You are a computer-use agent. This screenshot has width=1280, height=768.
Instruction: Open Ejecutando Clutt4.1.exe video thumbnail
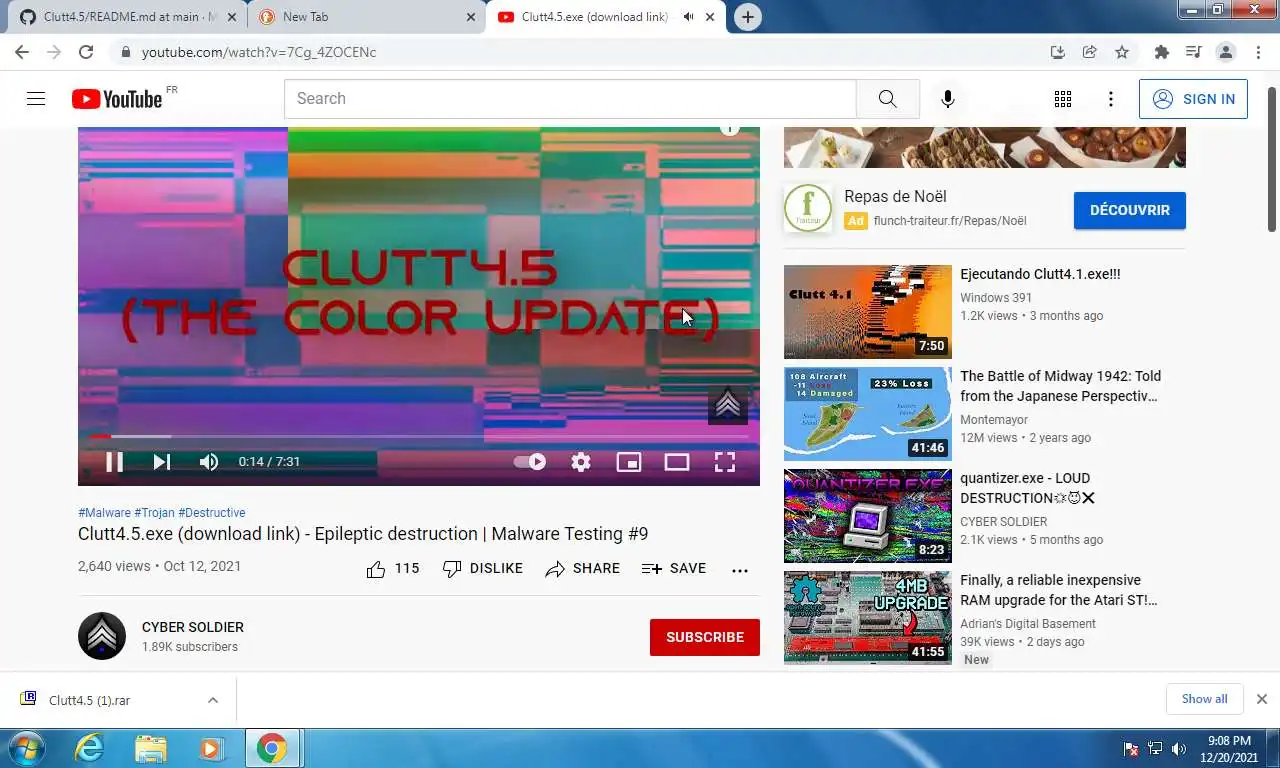[x=868, y=312]
